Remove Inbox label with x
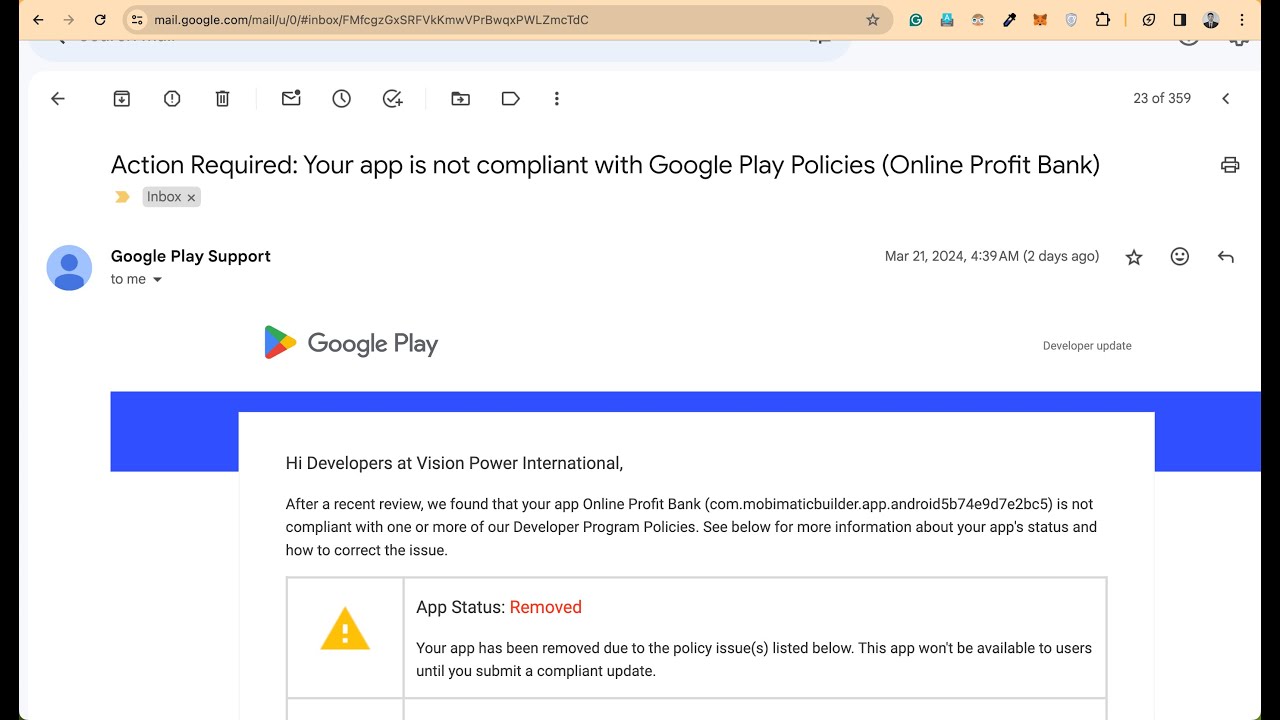The height and width of the screenshot is (720, 1280). 191,198
